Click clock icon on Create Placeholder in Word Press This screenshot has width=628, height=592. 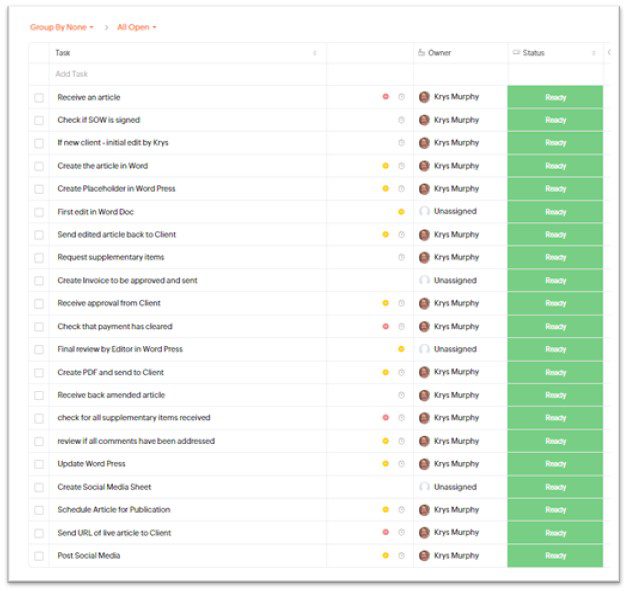(x=401, y=189)
